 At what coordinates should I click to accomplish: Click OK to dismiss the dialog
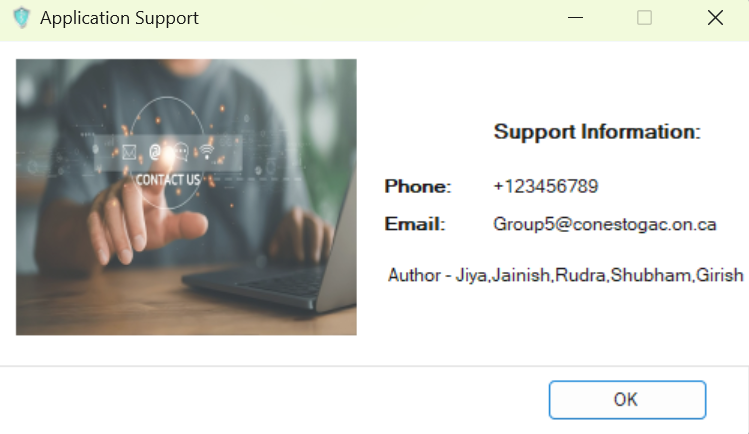[x=627, y=400]
